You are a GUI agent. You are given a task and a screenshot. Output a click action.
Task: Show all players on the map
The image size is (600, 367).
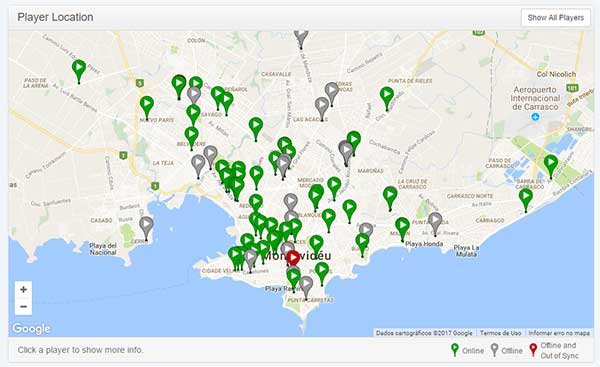click(x=556, y=18)
